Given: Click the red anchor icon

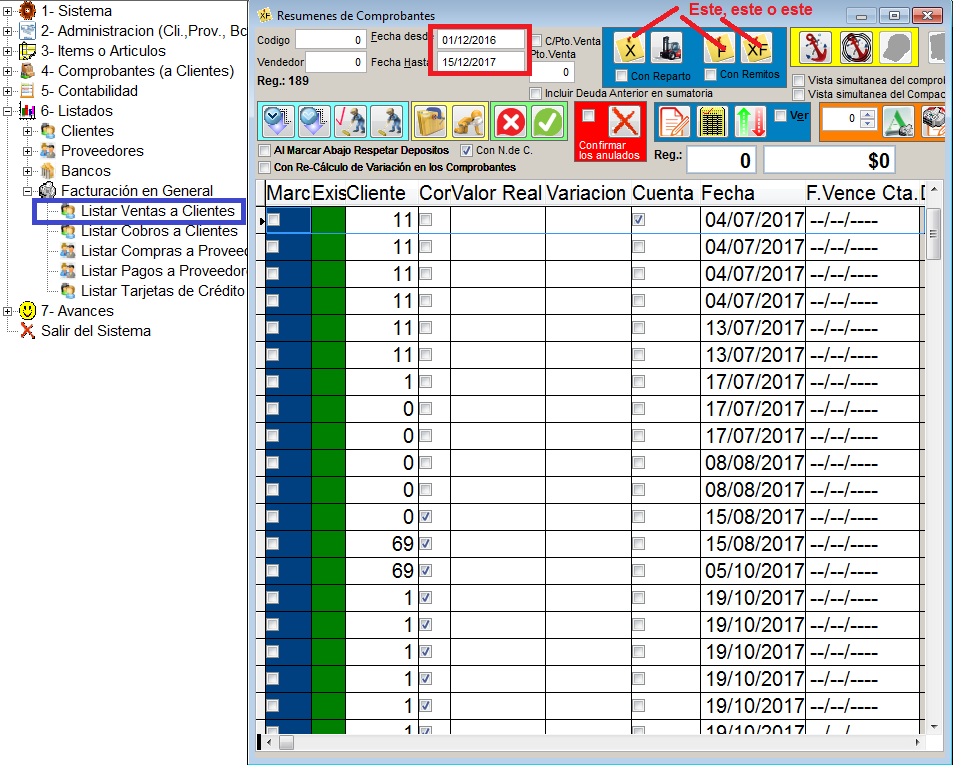Looking at the screenshot, I should 814,47.
